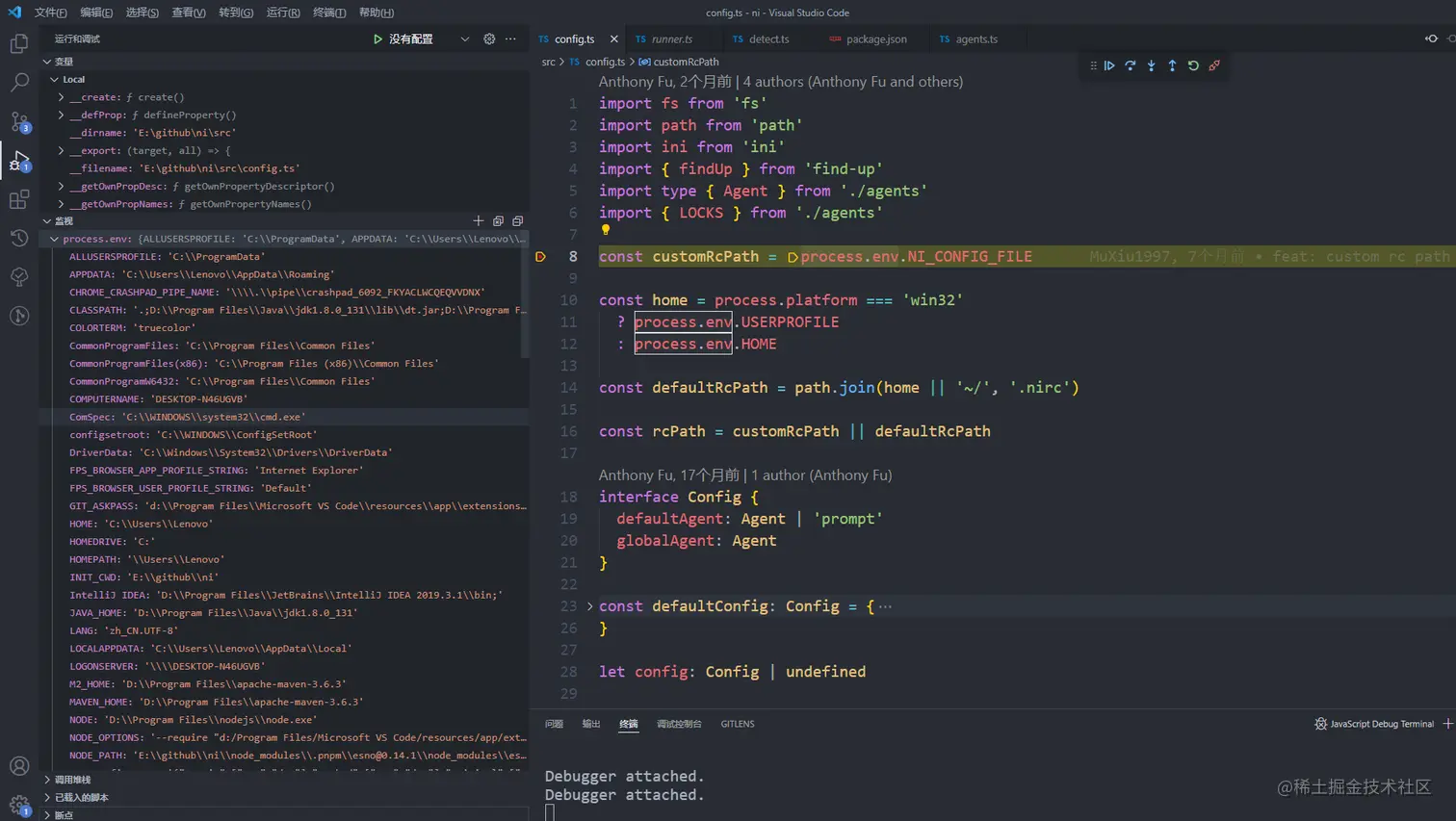Select the ComSpec watch row
This screenshot has height=821, width=1456.
coord(284,418)
